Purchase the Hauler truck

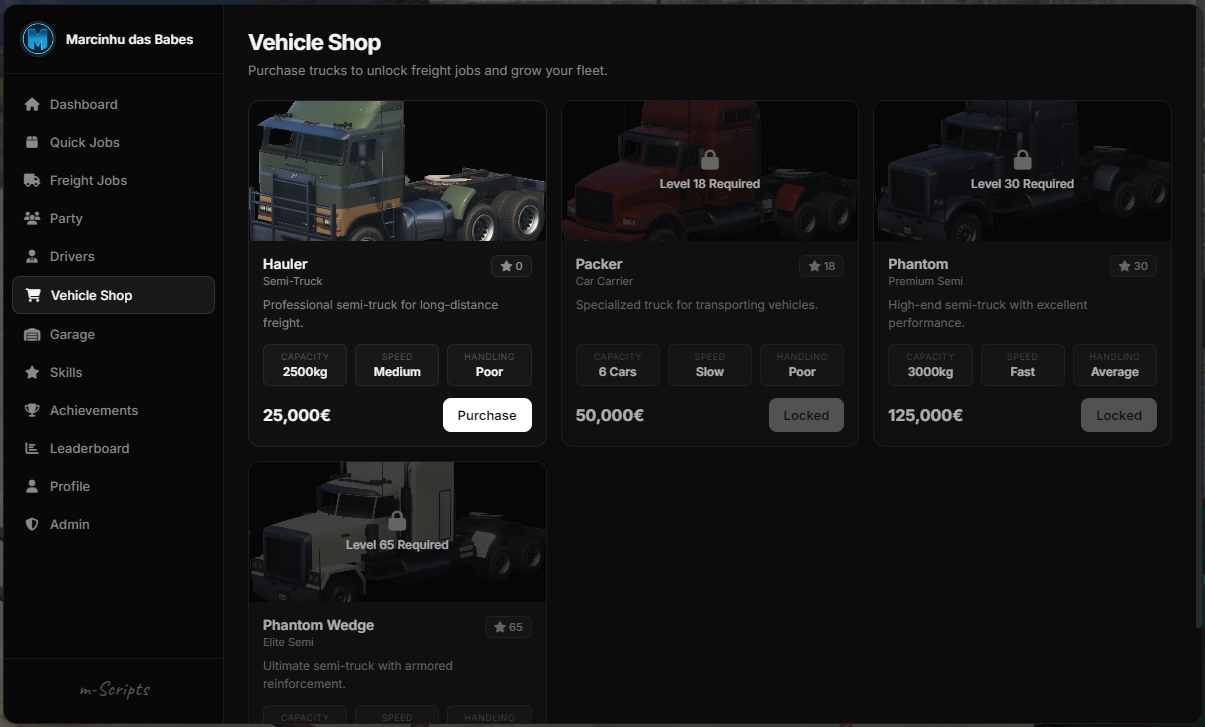click(487, 415)
